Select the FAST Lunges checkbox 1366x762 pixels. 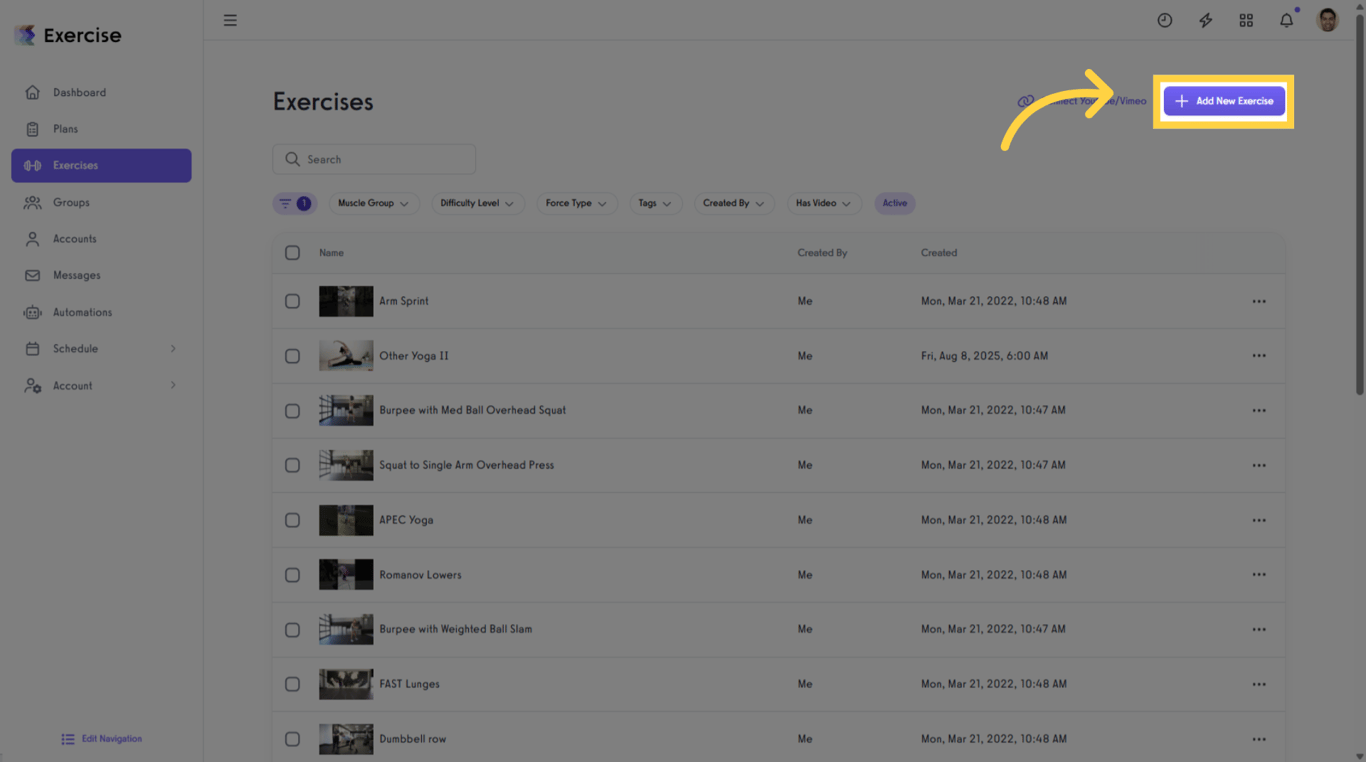click(292, 684)
